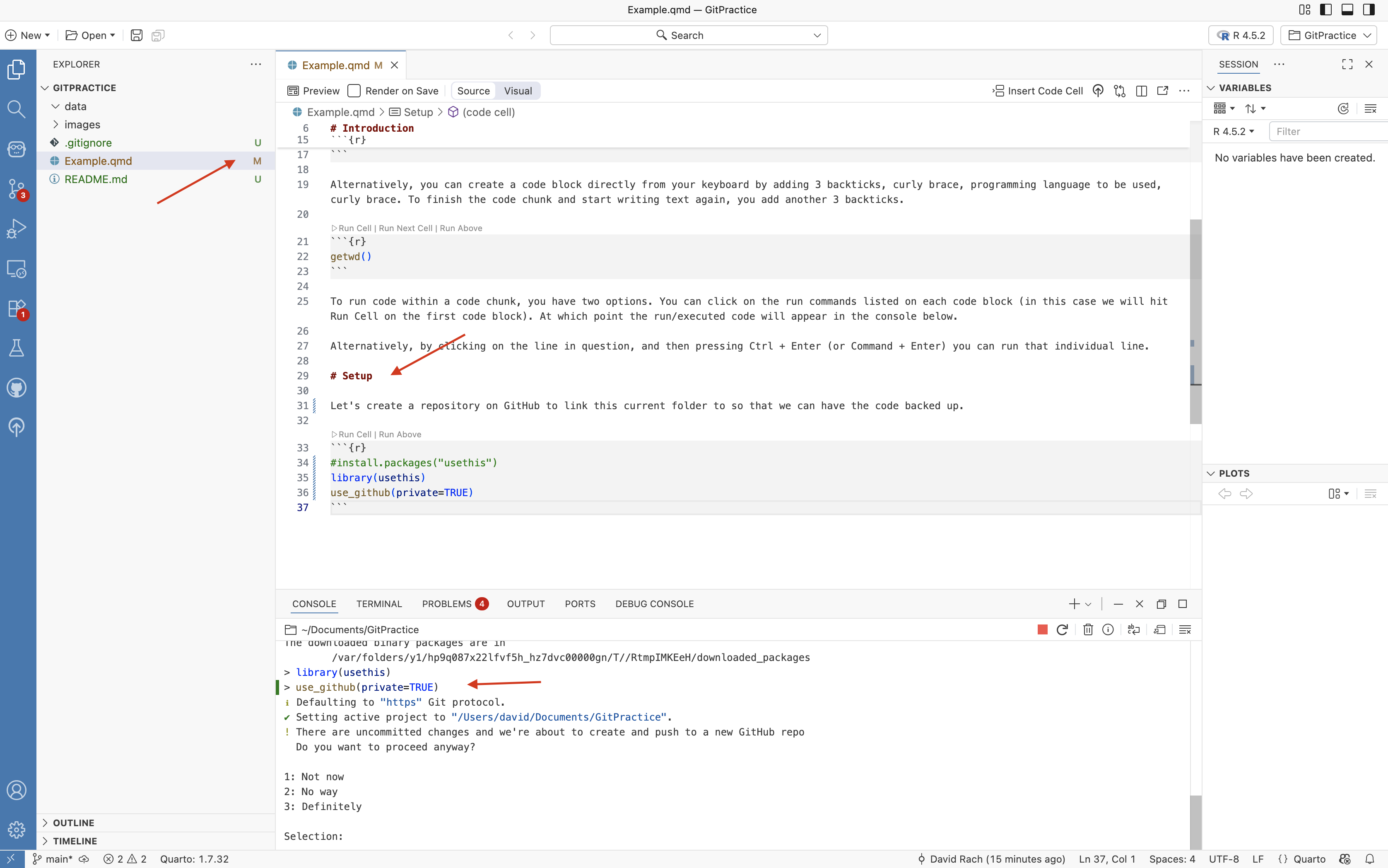1388x868 pixels.
Task: Expand the OUTLINE section
Action: pos(73,822)
